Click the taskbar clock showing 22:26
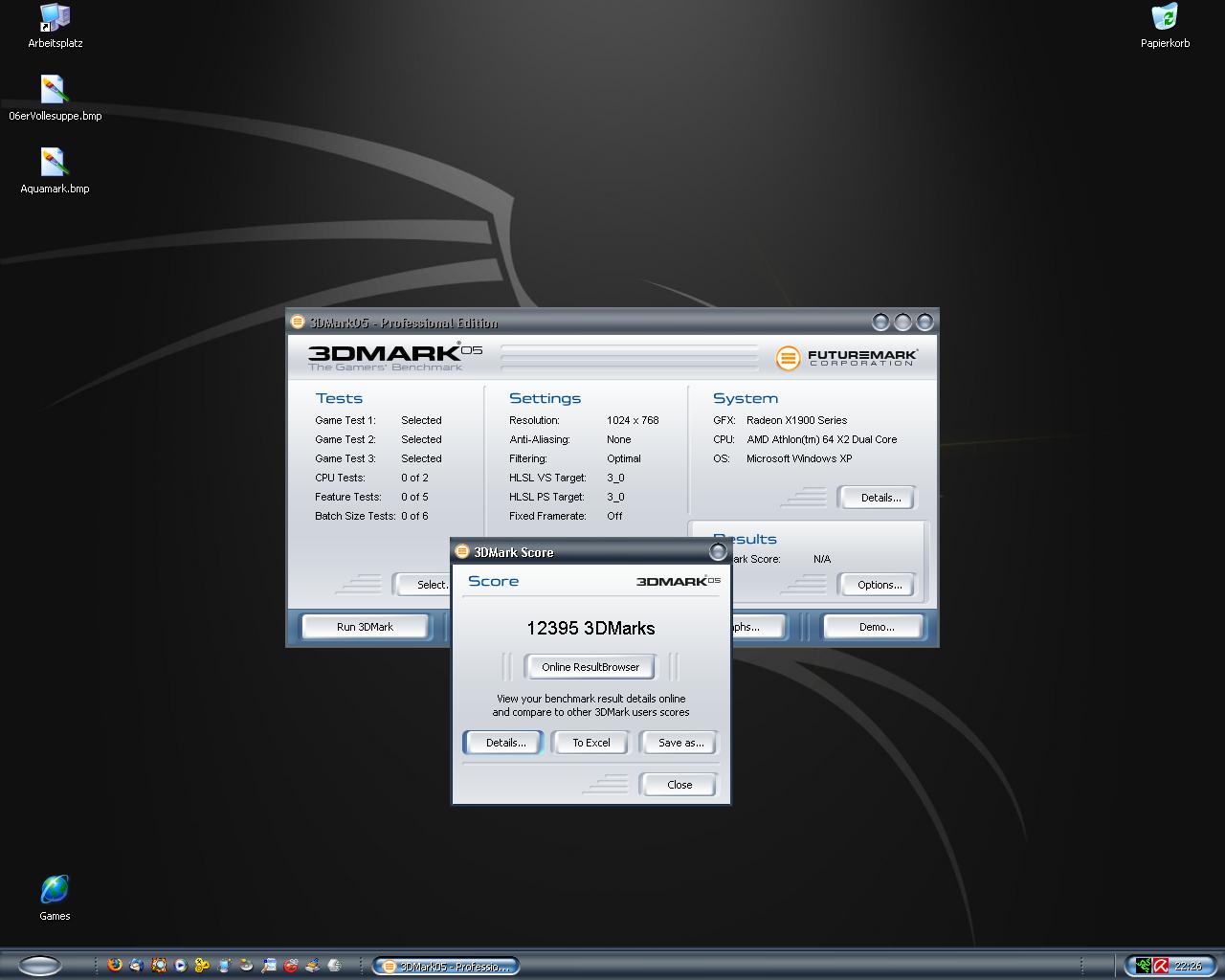The width and height of the screenshot is (1225, 980). pyautogui.click(x=1188, y=966)
